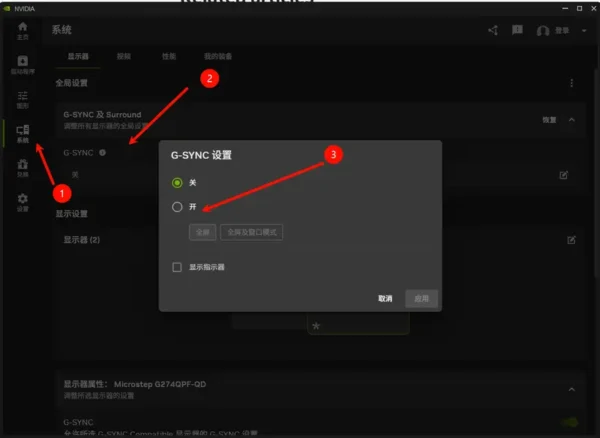The width and height of the screenshot is (600, 438).
Task: Click the 登录 login link
Action: pyautogui.click(x=562, y=31)
